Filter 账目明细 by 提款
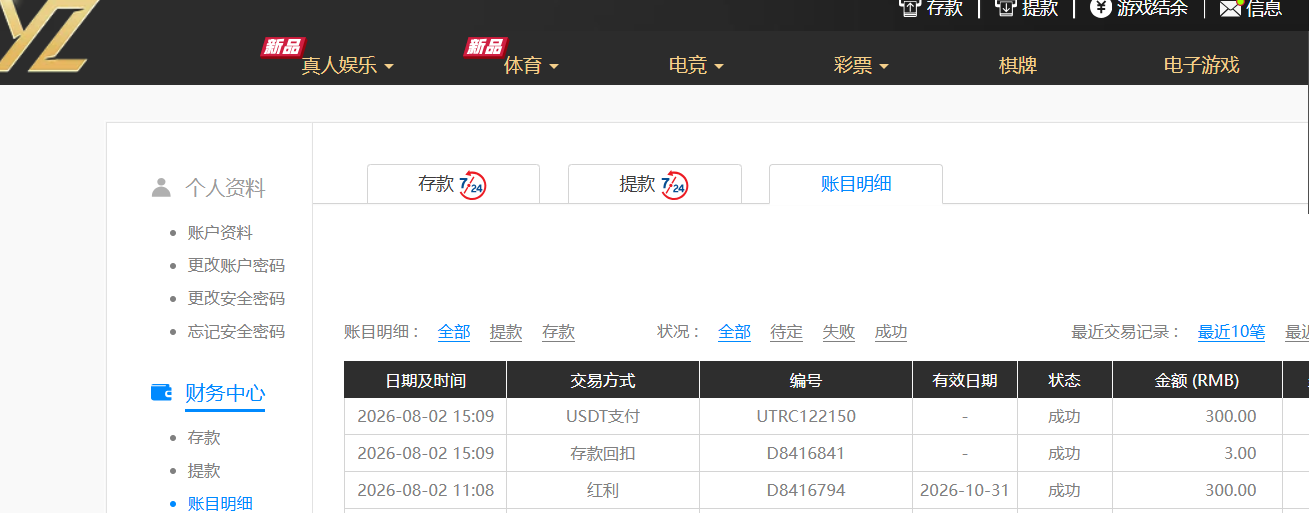The image size is (1309, 513). 506,332
